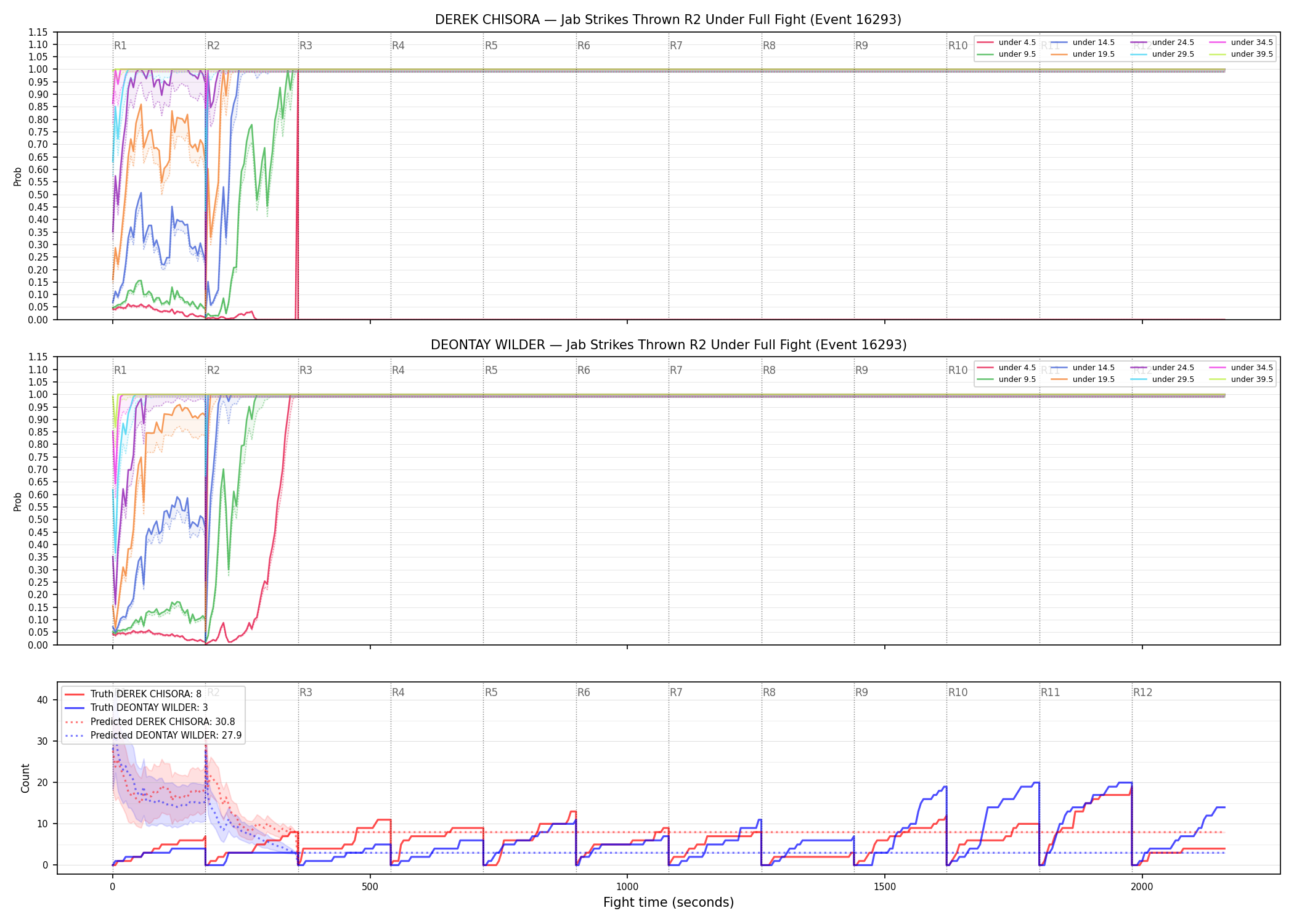This screenshot has height=924, width=1294.
Task: Click 'Truth DEREK CHISORA: 8' legend entry
Action: pos(133,694)
